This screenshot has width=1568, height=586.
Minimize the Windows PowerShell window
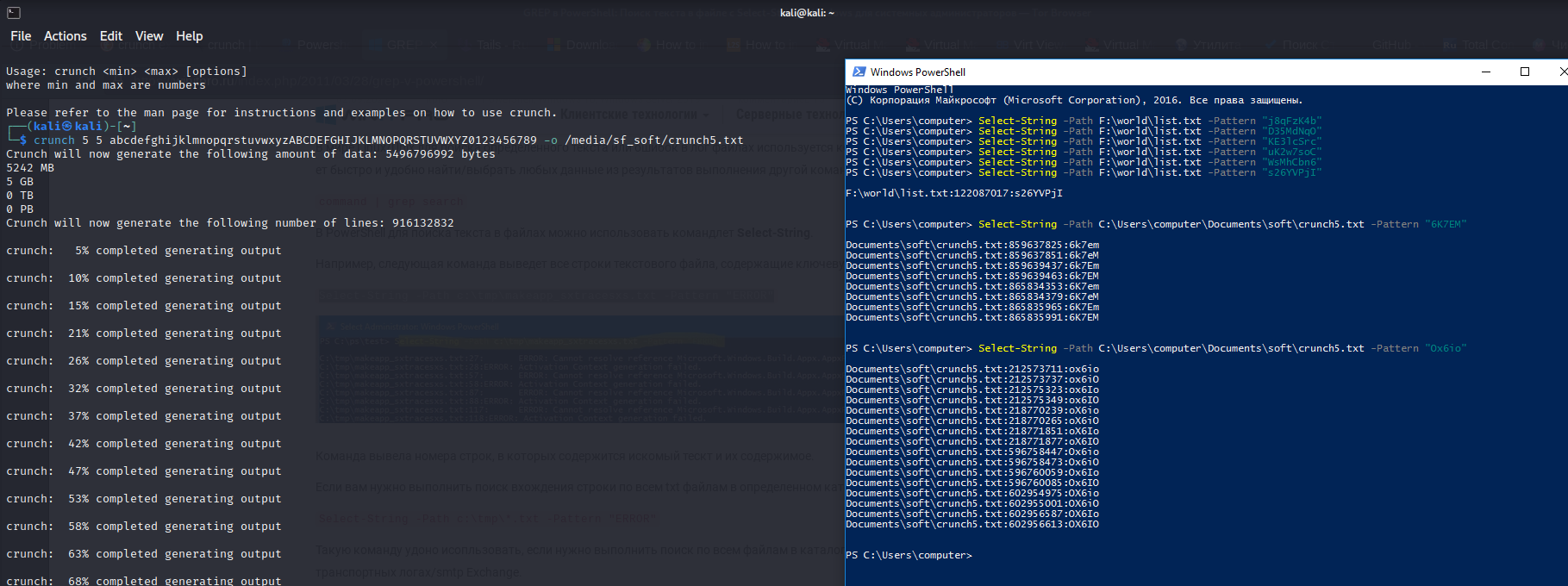point(1486,72)
